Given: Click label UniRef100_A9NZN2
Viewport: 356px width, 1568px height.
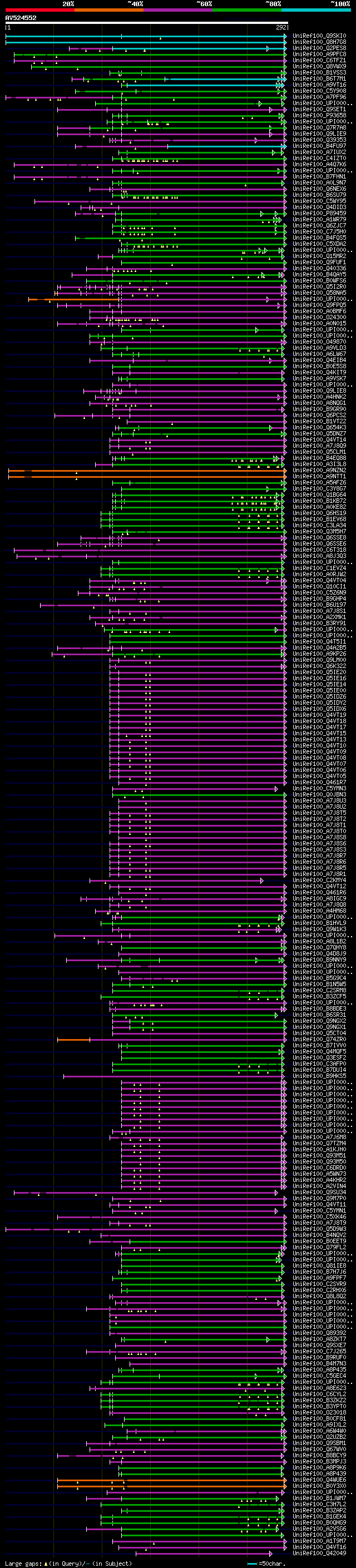Looking at the screenshot, I should pyautogui.click(x=319, y=471).
